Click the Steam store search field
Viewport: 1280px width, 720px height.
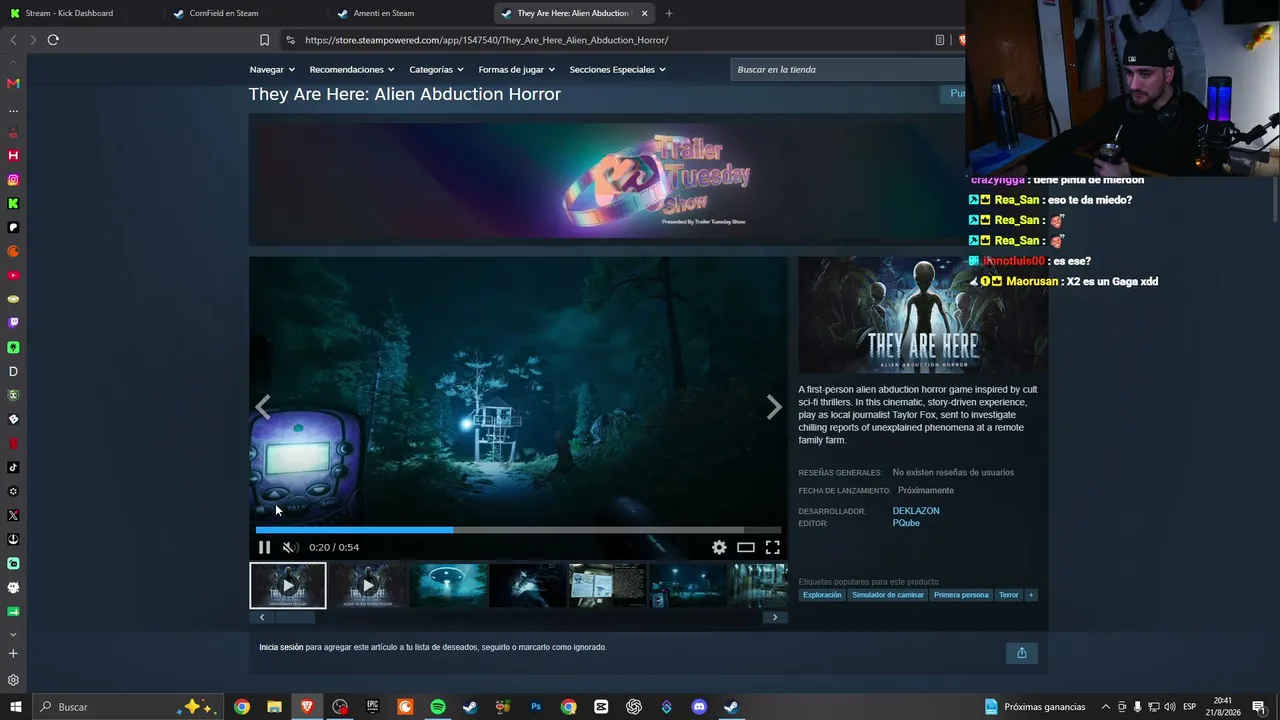point(847,70)
